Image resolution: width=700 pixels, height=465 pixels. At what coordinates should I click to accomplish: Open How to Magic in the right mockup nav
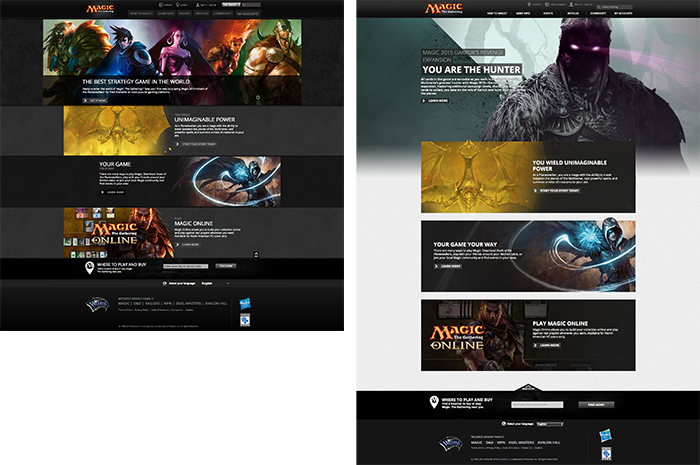tap(497, 13)
